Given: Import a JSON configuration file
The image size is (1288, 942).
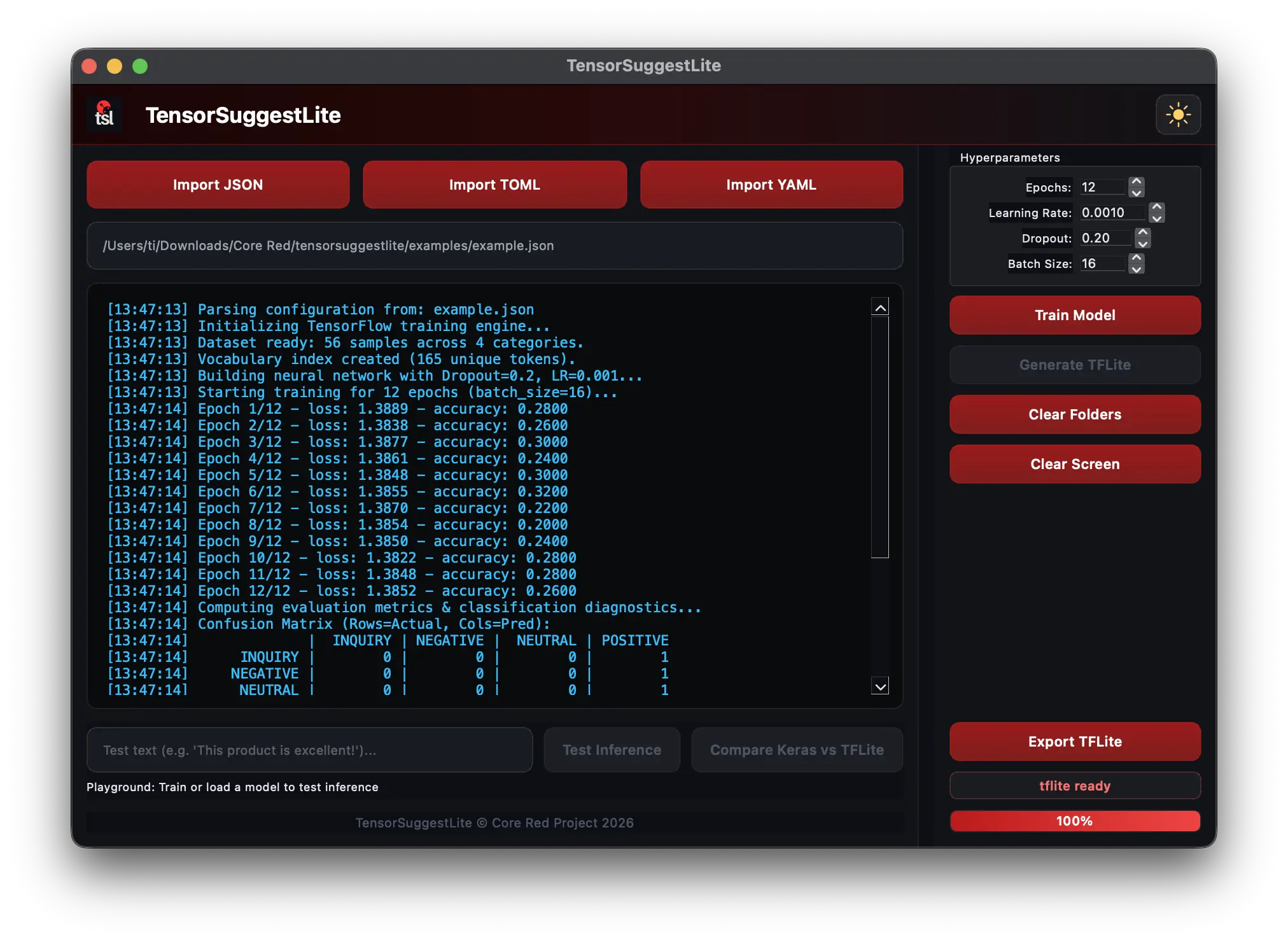Looking at the screenshot, I should (218, 185).
